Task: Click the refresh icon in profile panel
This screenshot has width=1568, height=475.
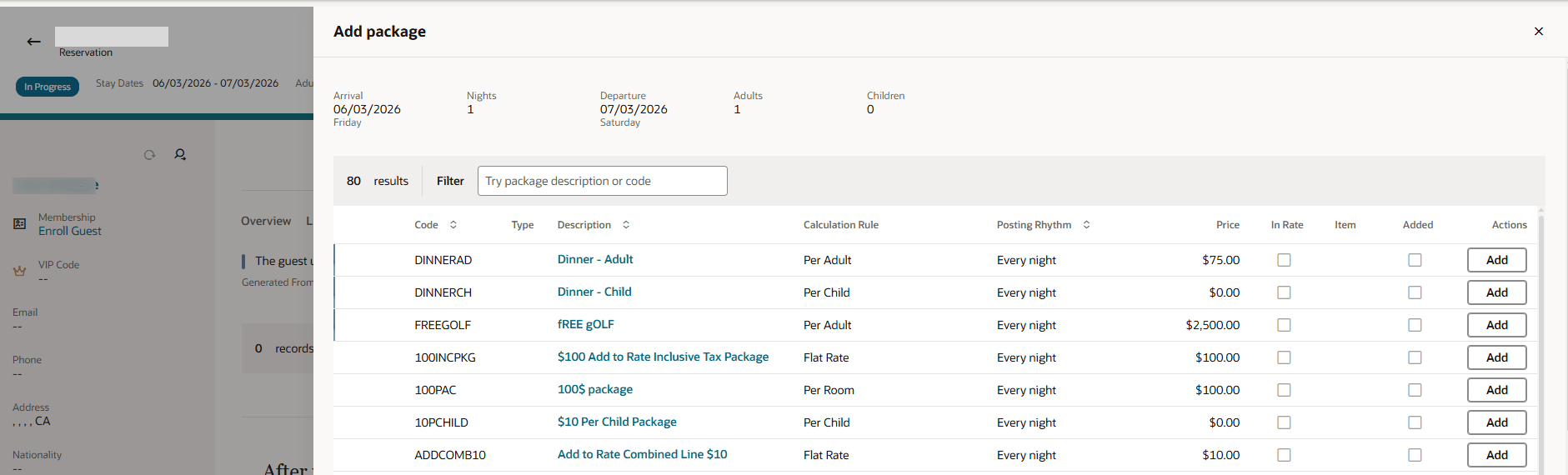Action: click(x=149, y=155)
